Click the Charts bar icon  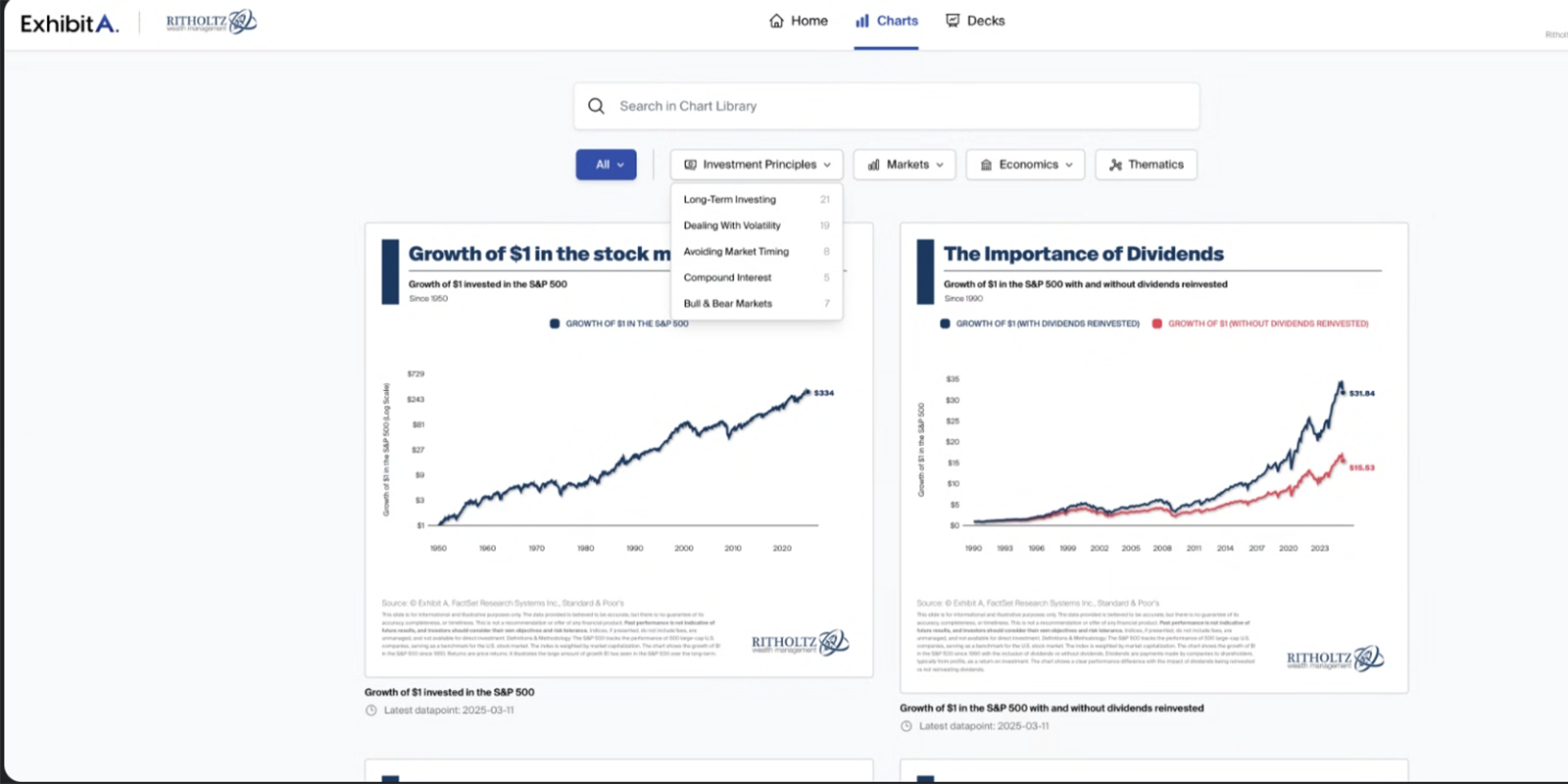point(862,21)
